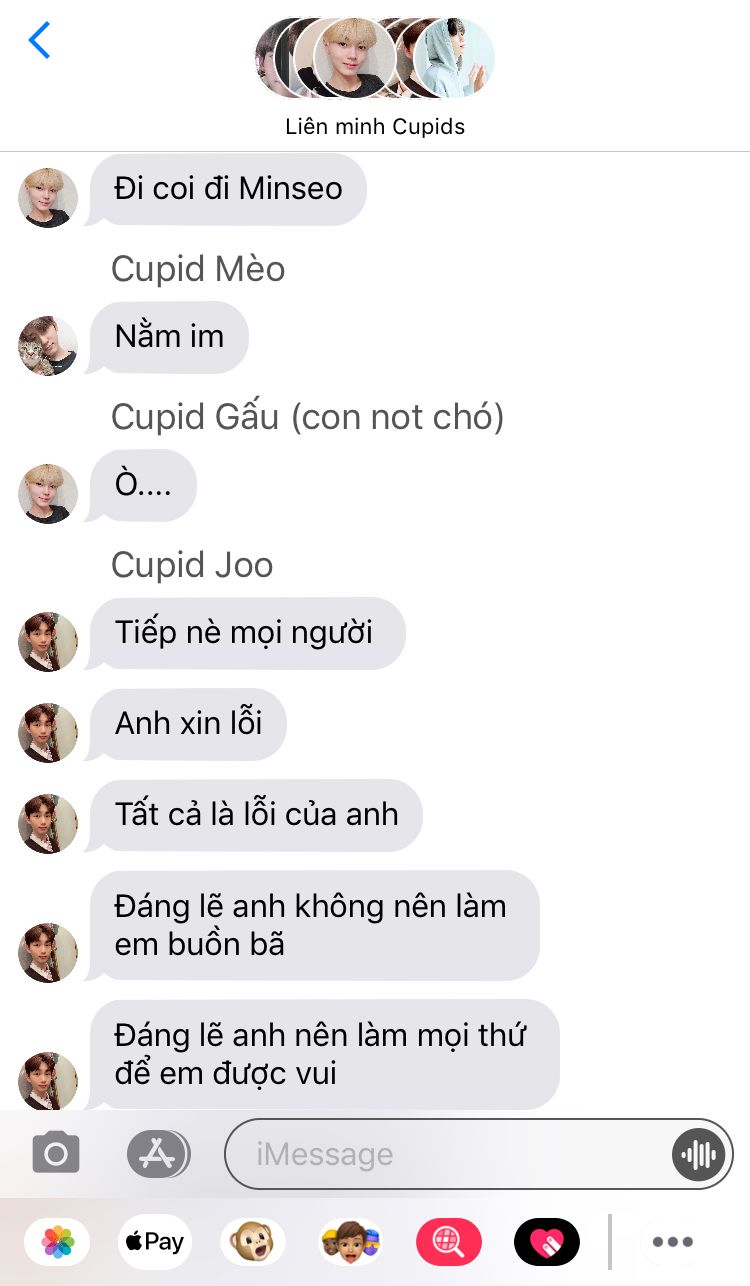
Task: Tap Cupid Mèo's cat avatar
Action: [48, 346]
